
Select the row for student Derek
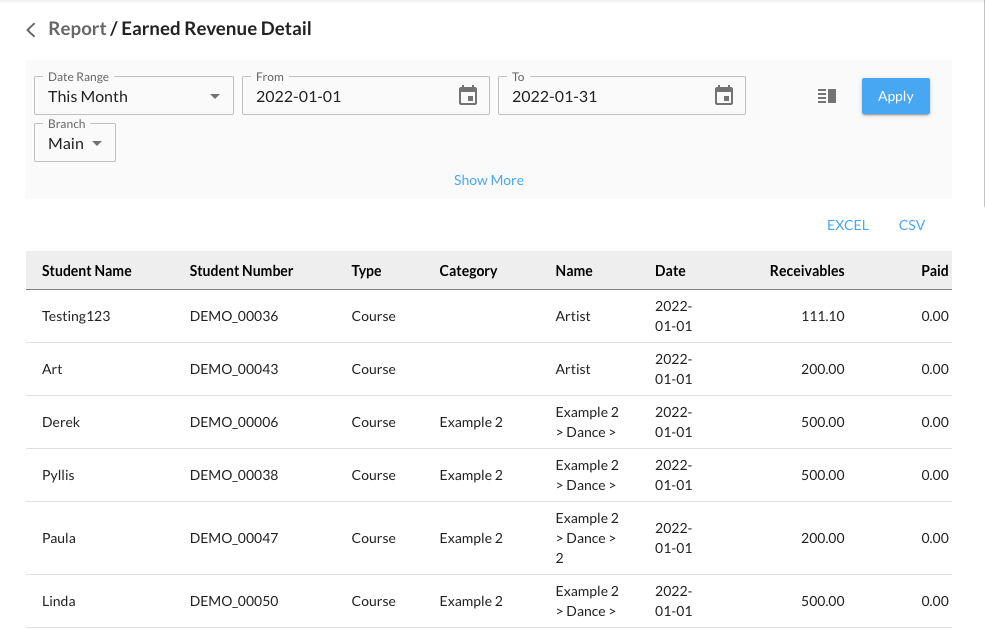point(61,422)
